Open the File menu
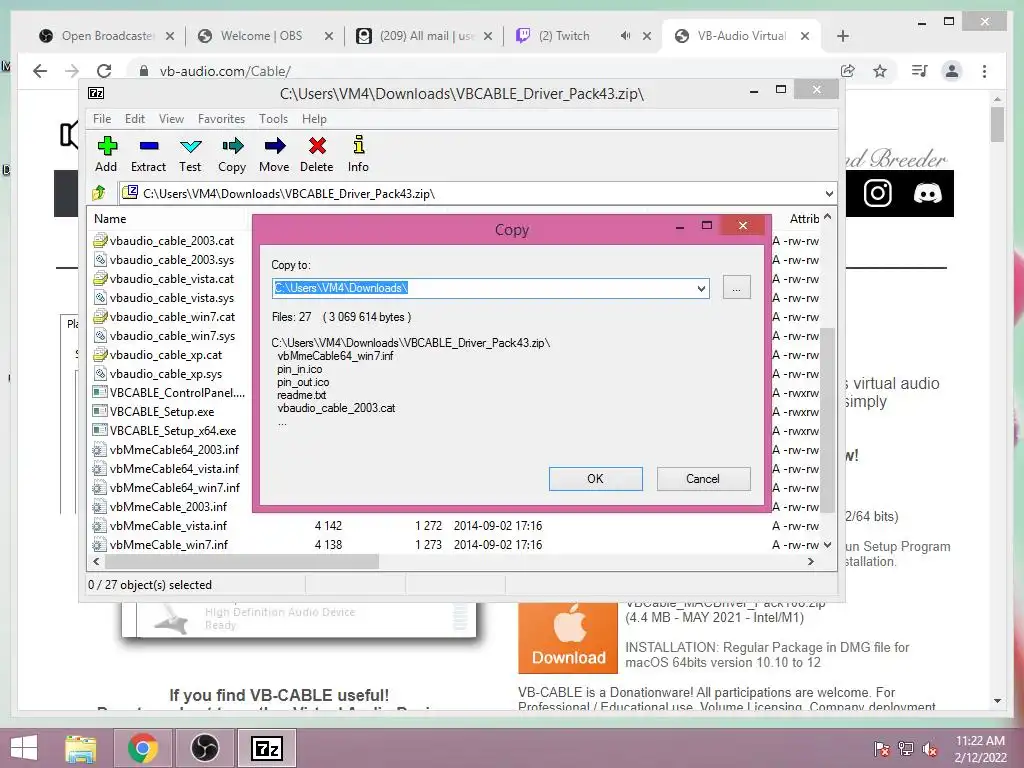 coord(102,119)
